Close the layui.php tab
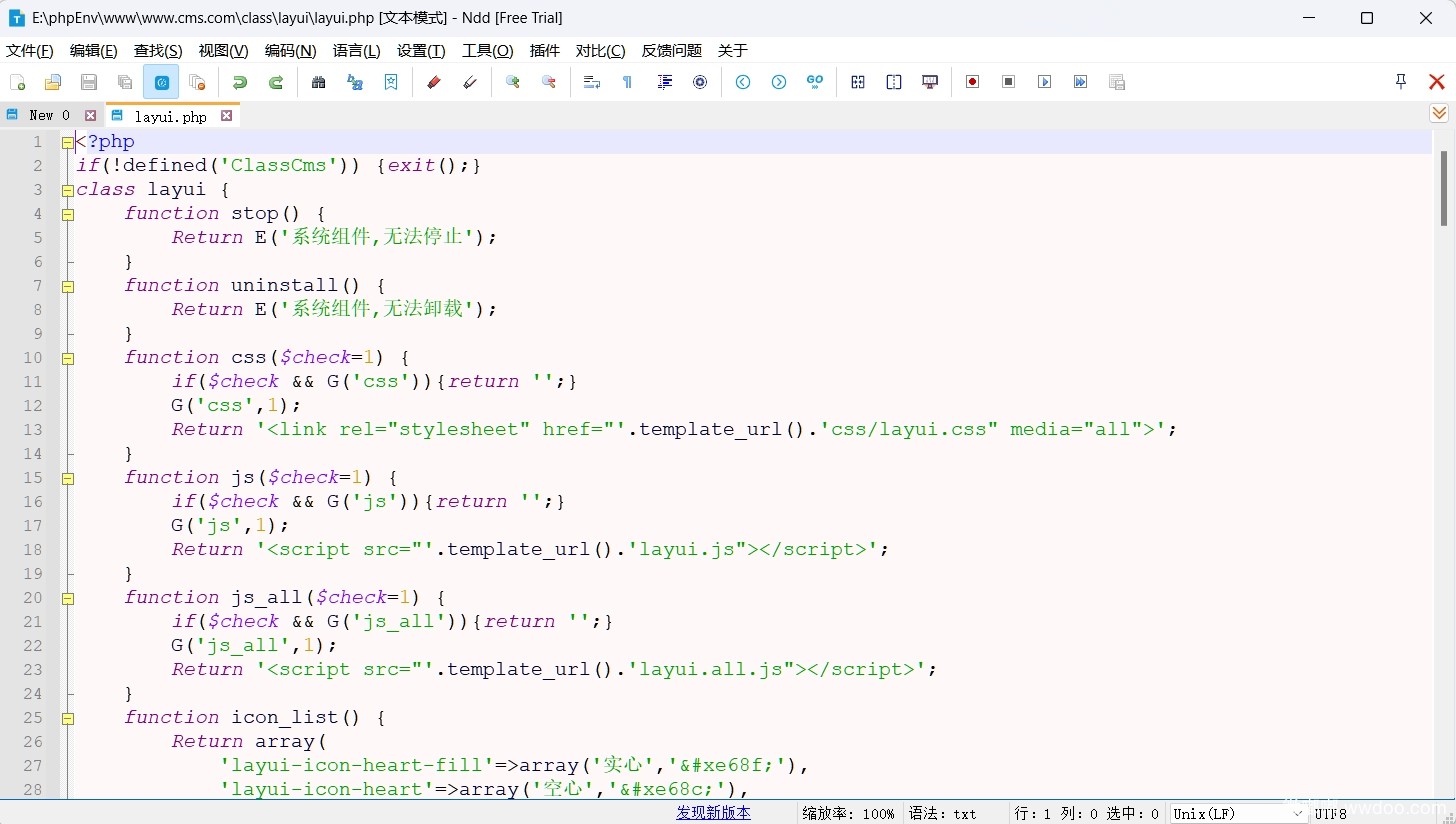The image size is (1456, 824). [226, 116]
